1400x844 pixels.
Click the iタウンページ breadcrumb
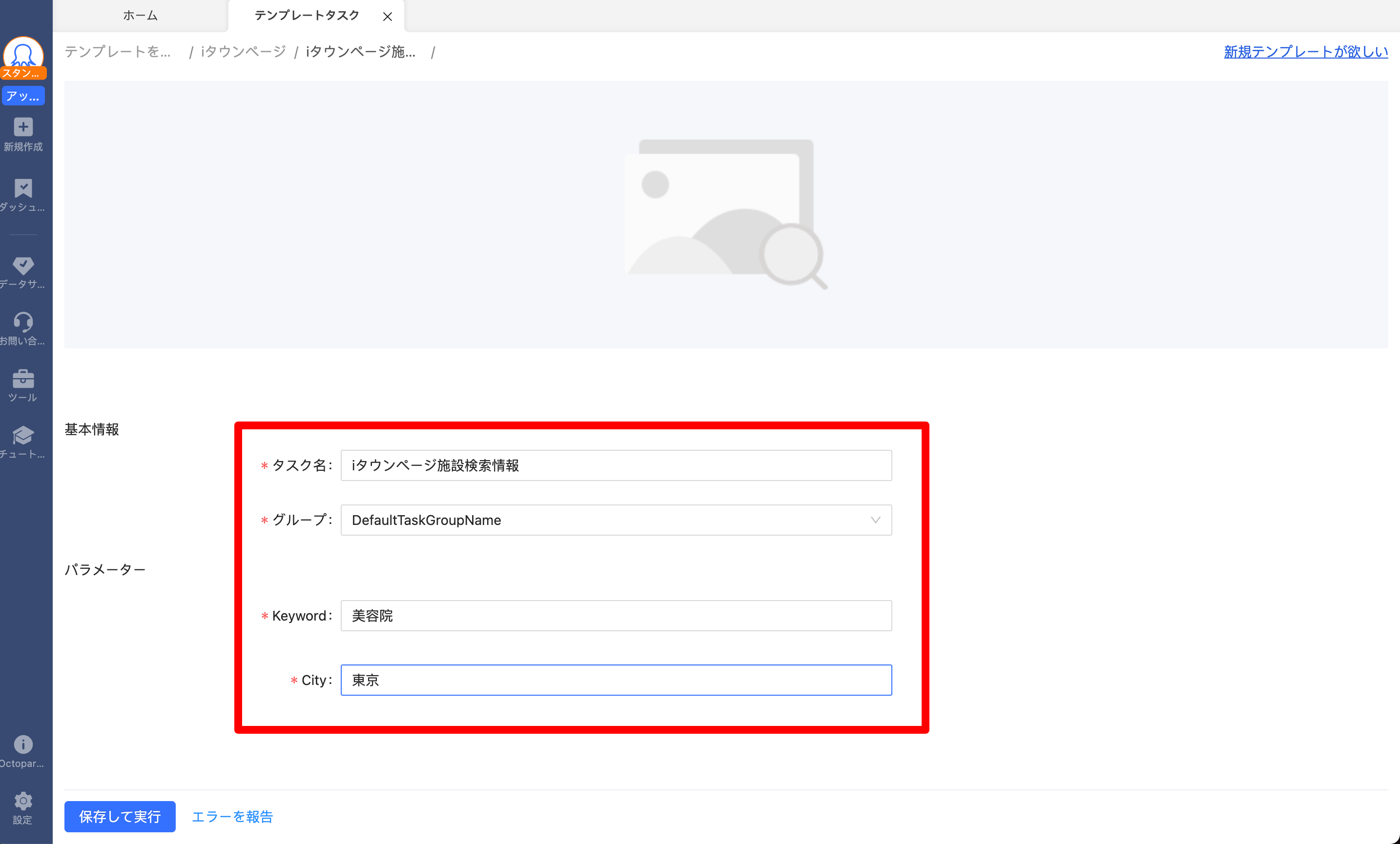click(243, 52)
